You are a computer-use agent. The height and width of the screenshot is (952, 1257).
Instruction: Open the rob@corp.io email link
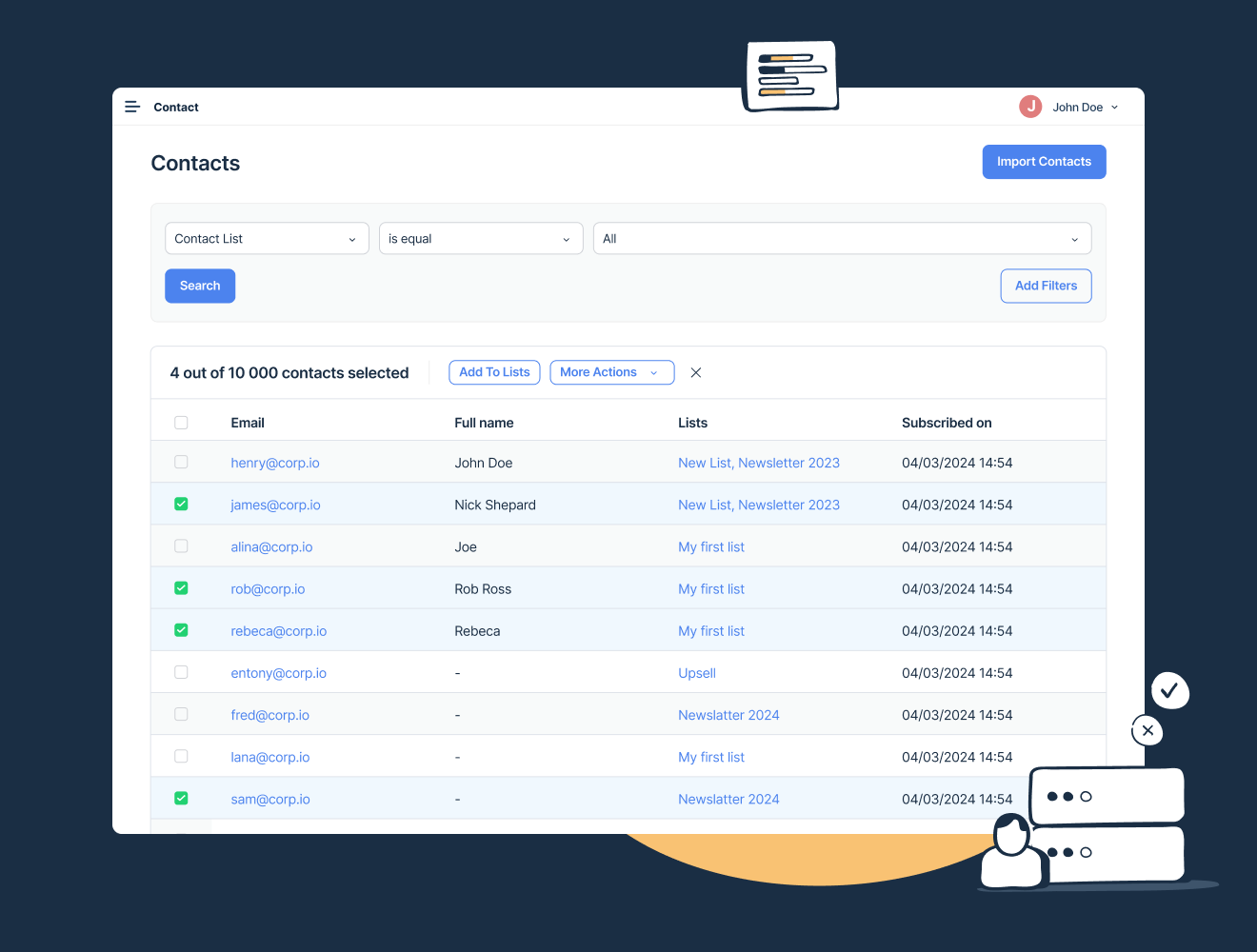point(268,589)
